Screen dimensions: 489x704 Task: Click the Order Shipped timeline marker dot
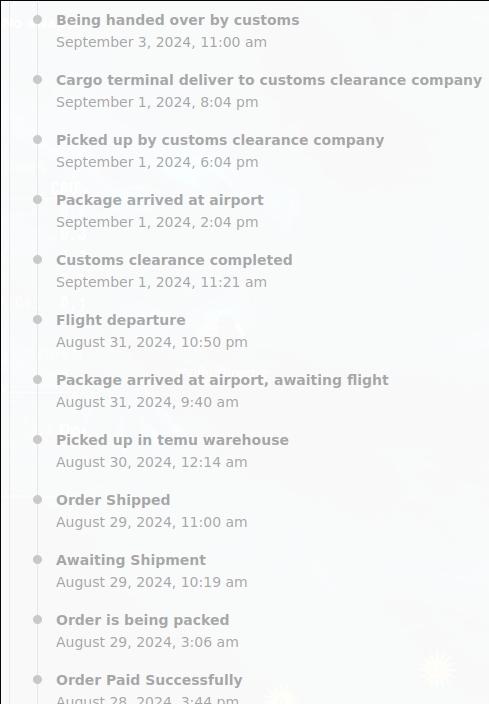pyautogui.click(x=38, y=500)
